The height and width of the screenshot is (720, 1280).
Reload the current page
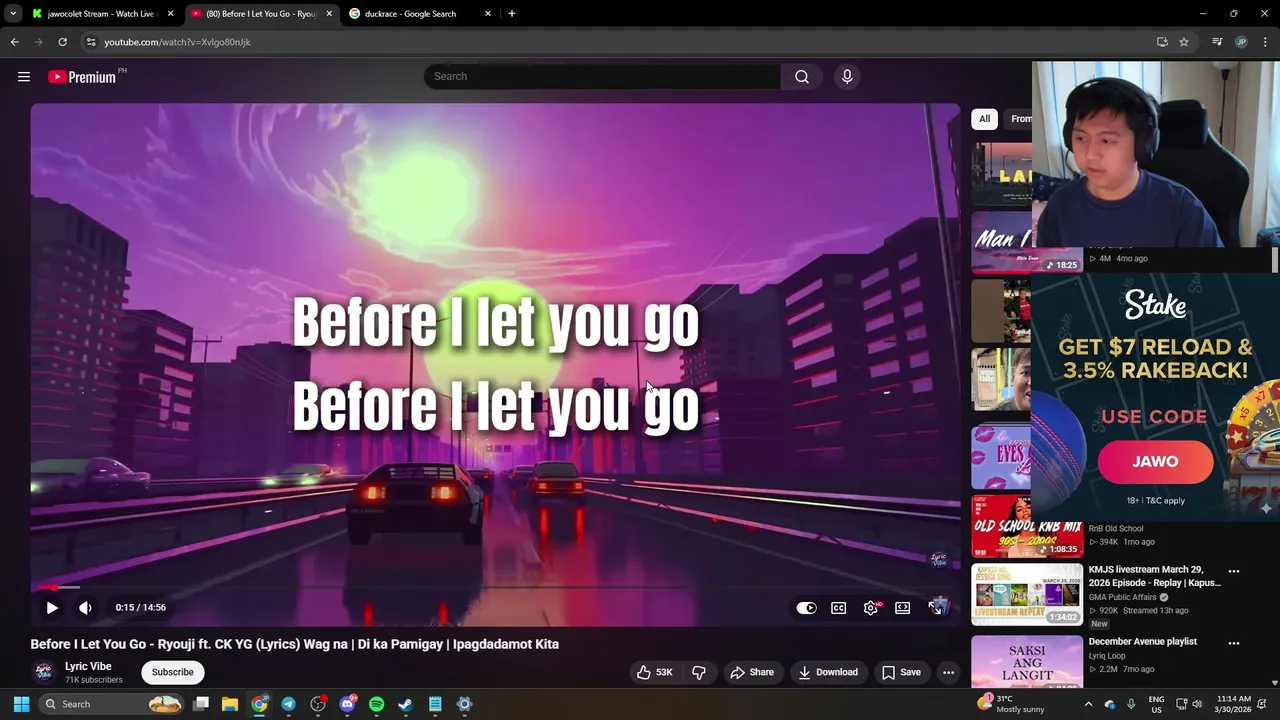62,42
